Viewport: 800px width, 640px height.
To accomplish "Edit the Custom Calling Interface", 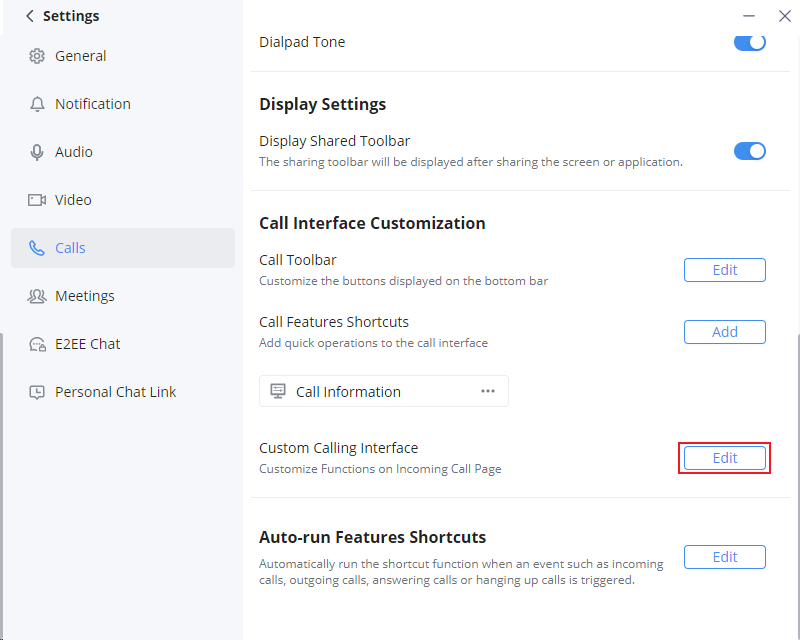I will [724, 458].
